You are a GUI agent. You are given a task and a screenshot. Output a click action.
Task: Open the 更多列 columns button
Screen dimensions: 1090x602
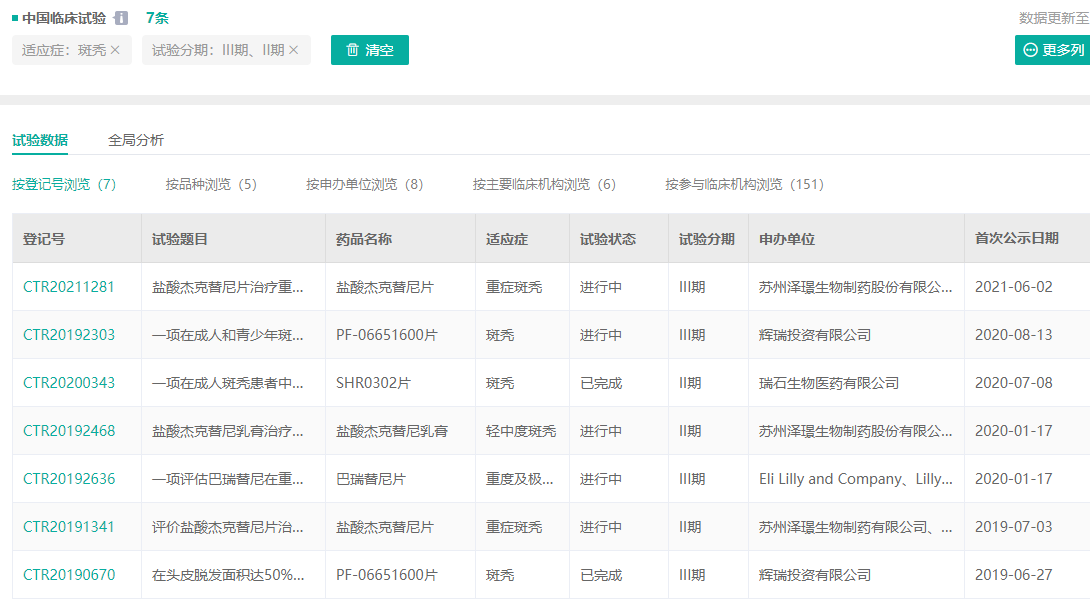click(1052, 50)
